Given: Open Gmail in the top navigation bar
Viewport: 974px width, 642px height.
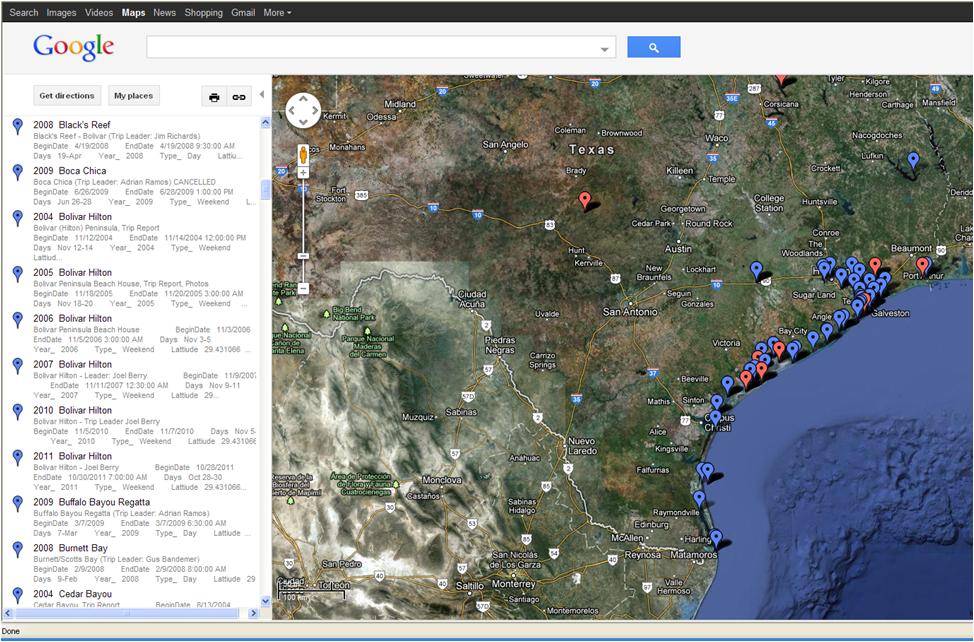Looking at the screenshot, I should pos(243,12).
